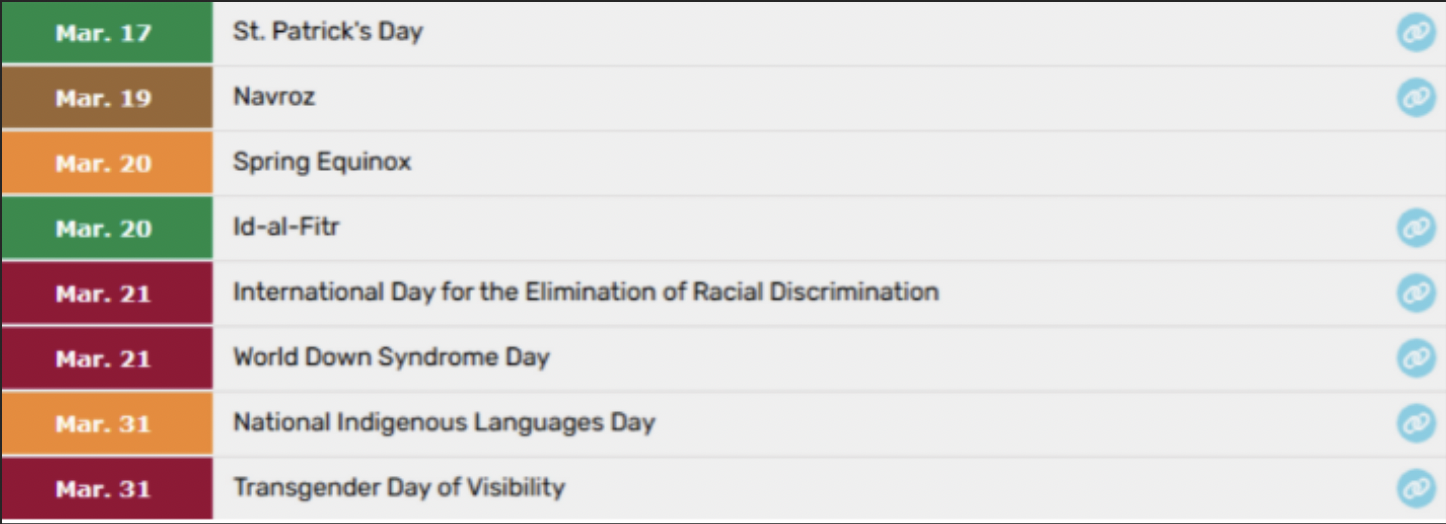Viewport: 1446px width, 524px height.
Task: Open Transgender Day of Visibility link icon
Action: click(x=1415, y=488)
